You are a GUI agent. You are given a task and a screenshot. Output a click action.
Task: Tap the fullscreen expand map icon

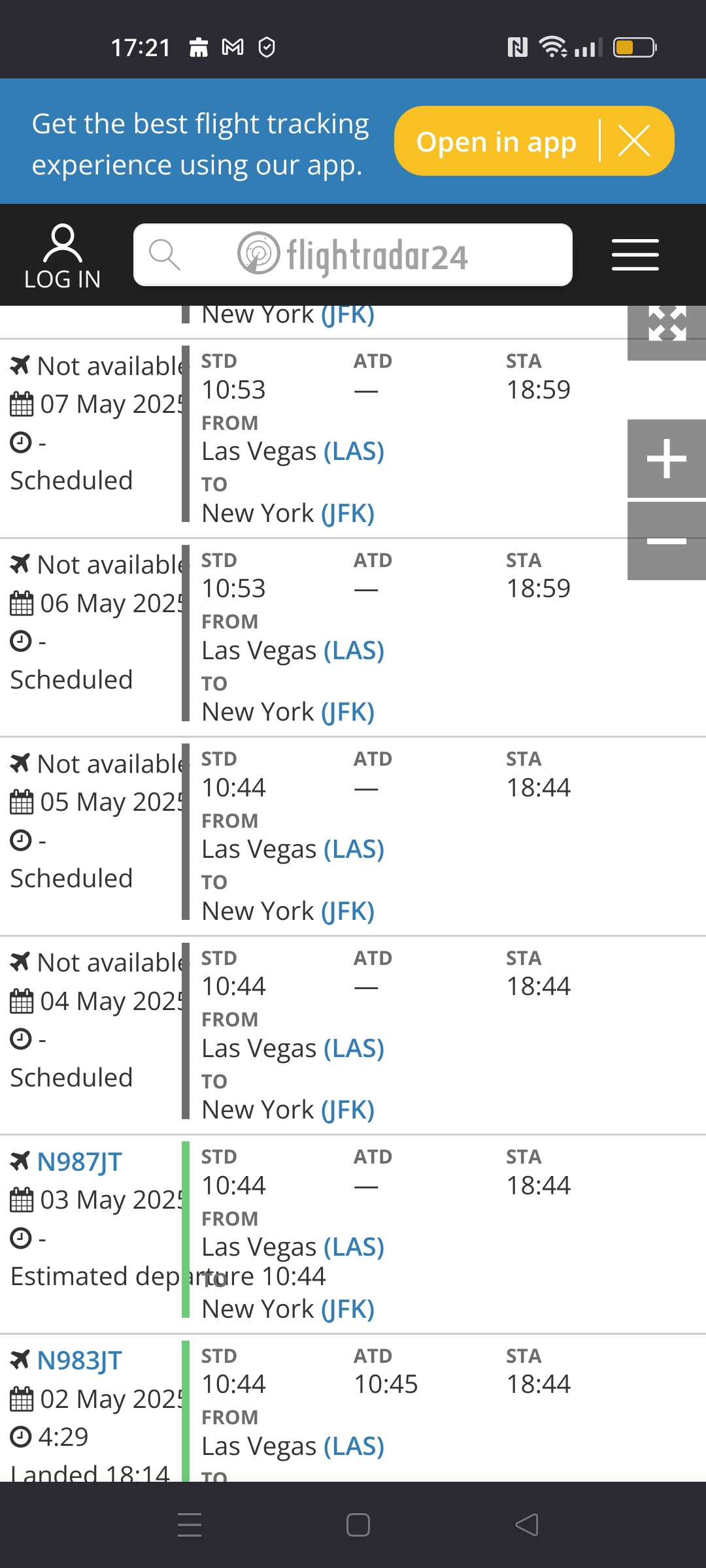click(x=667, y=325)
